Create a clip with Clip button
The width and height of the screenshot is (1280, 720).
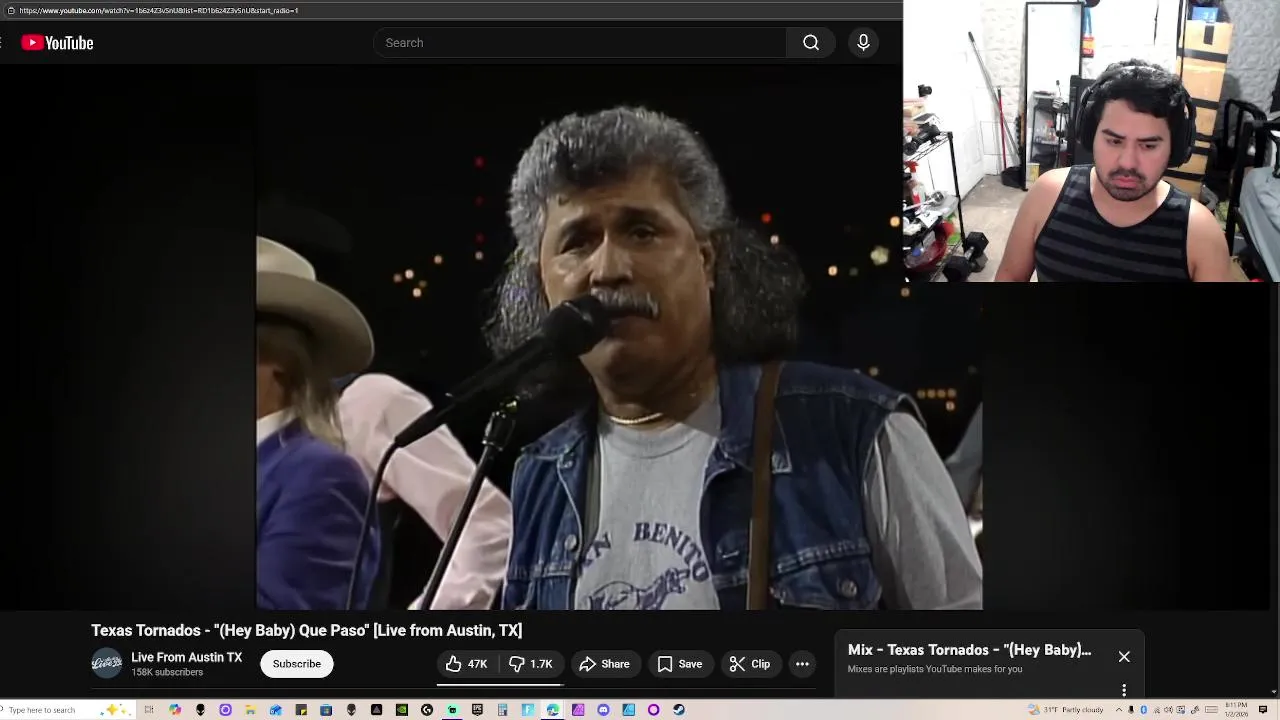(750, 664)
